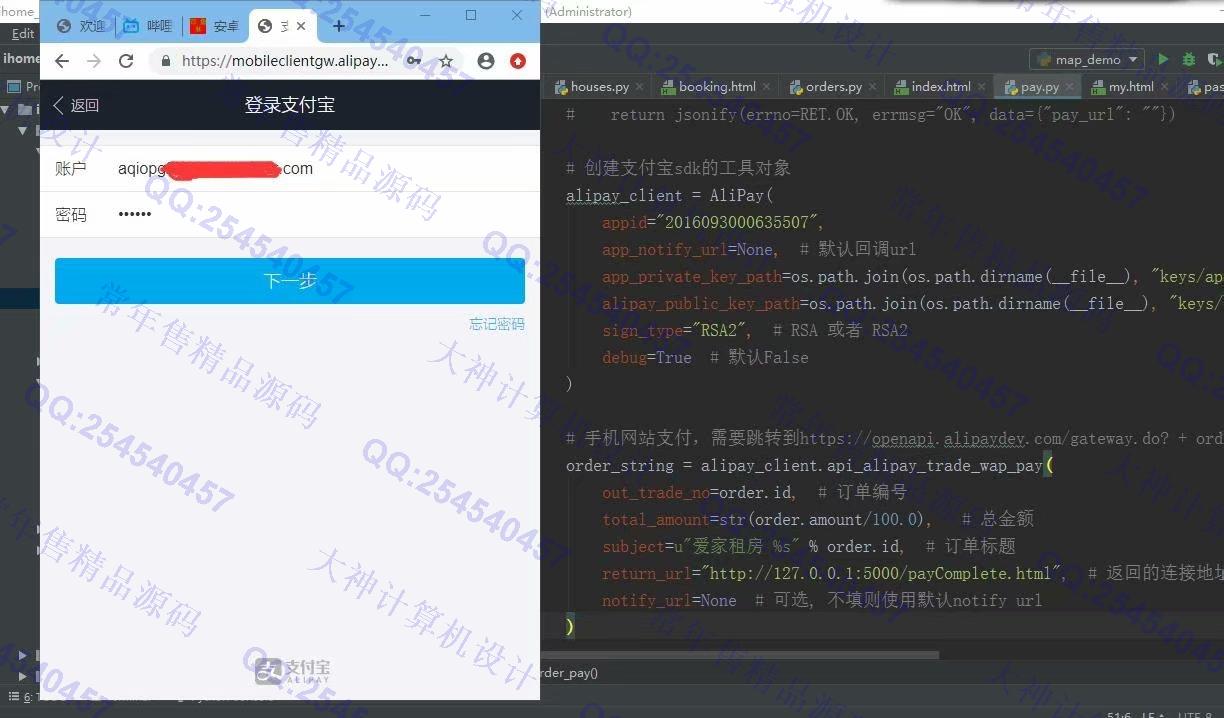Click the 密码 password field
This screenshot has width=1224, height=718.
coord(290,215)
